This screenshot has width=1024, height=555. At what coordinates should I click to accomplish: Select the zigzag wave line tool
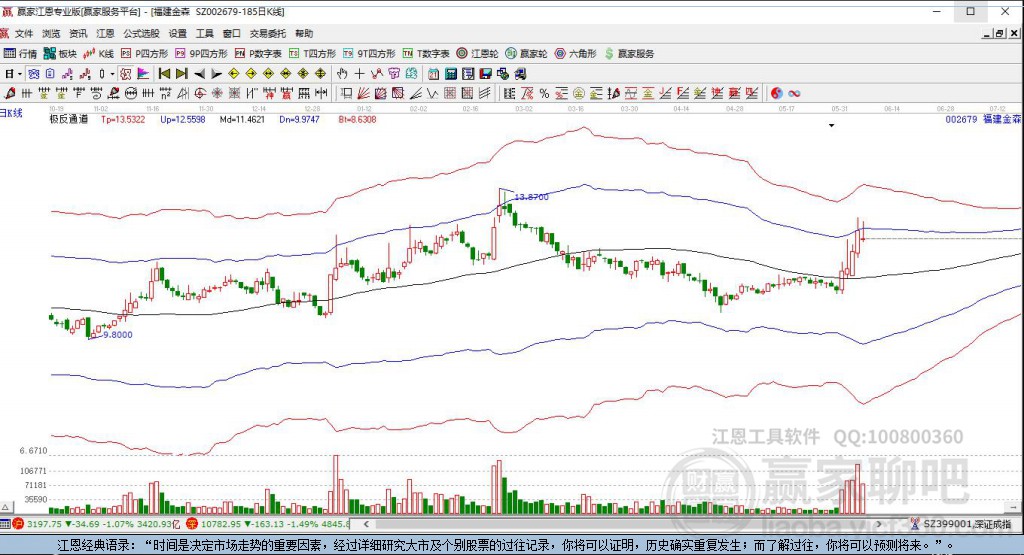tap(432, 93)
